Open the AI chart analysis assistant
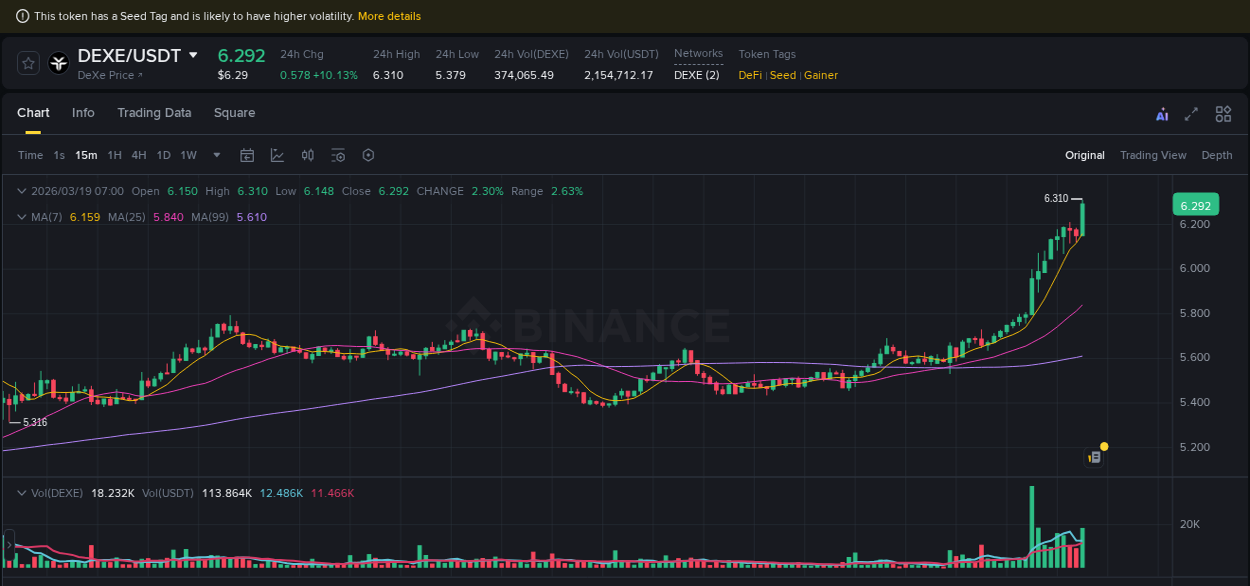Screen dimensions: 1250x586 (x=1162, y=114)
